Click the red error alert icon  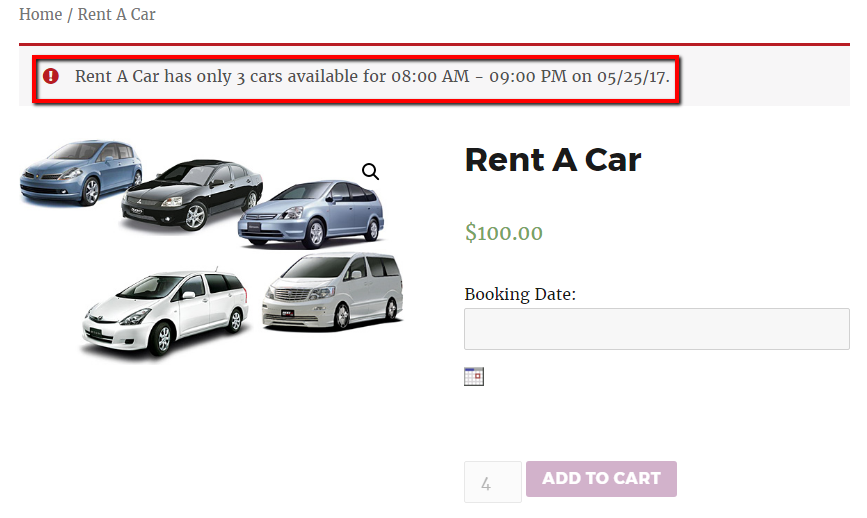(51, 76)
